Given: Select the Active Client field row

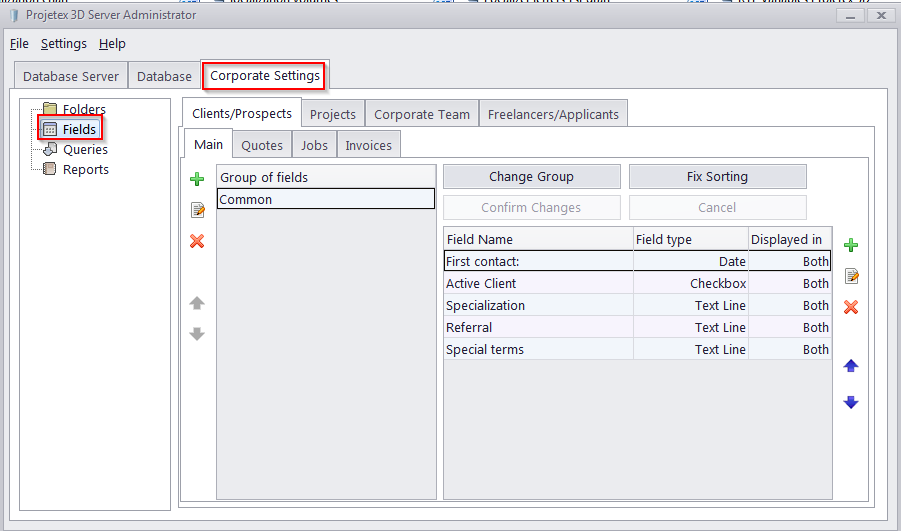Looking at the screenshot, I should 538,283.
